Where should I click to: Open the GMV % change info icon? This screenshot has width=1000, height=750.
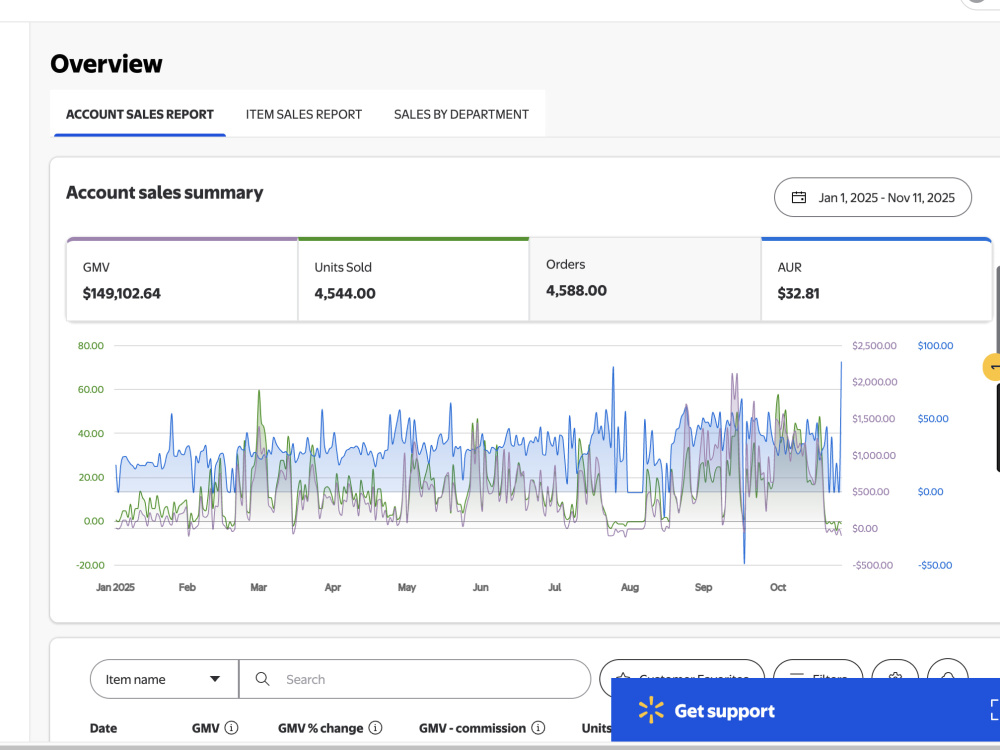(x=376, y=728)
